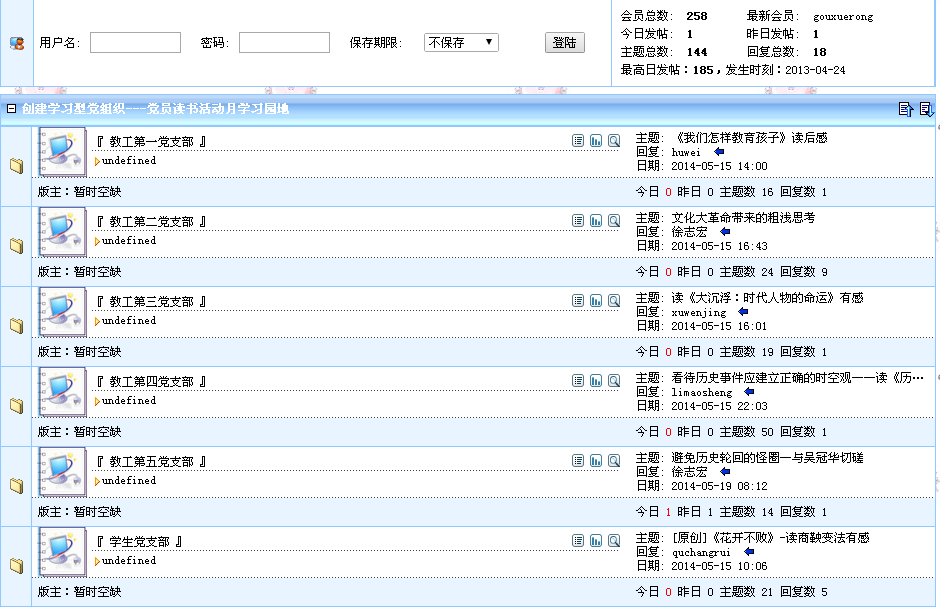Open the post 避免历史轮回的怪圈—与吴冠华切磋
Viewport: 940px width, 607px height.
pyautogui.click(x=767, y=458)
